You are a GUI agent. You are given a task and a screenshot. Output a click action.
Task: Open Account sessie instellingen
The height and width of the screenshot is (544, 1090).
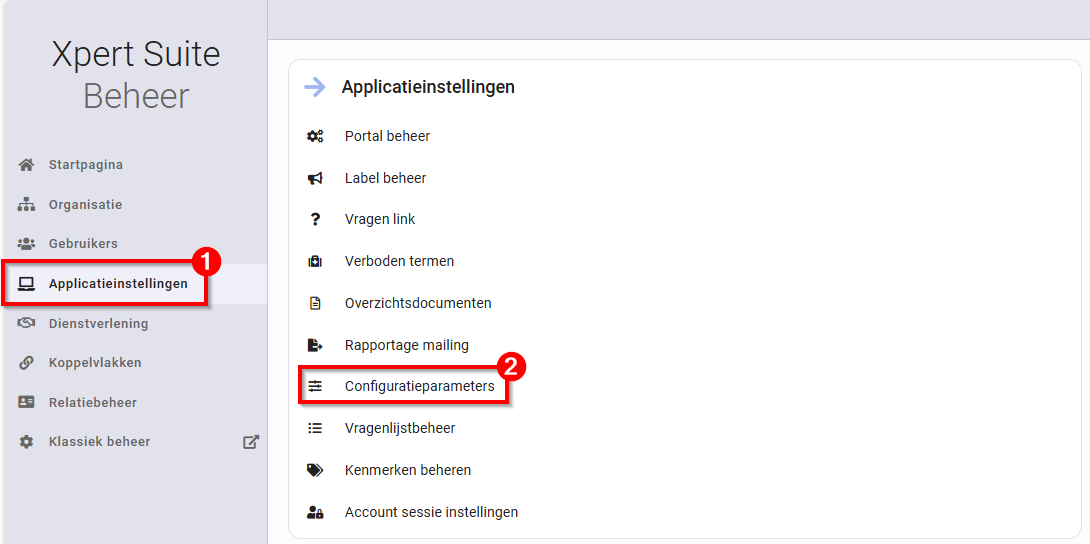click(431, 512)
